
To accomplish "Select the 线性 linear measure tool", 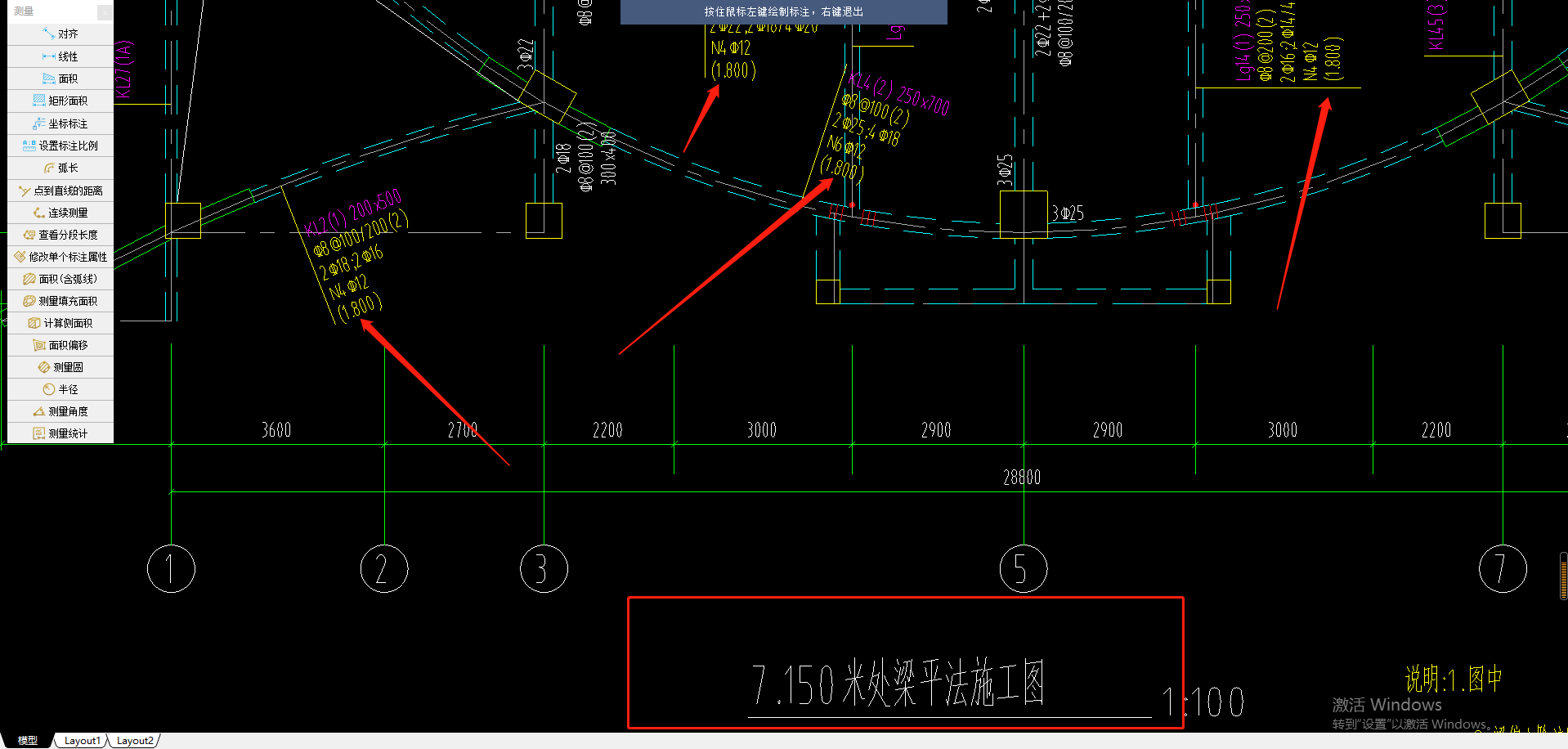I will [60, 56].
